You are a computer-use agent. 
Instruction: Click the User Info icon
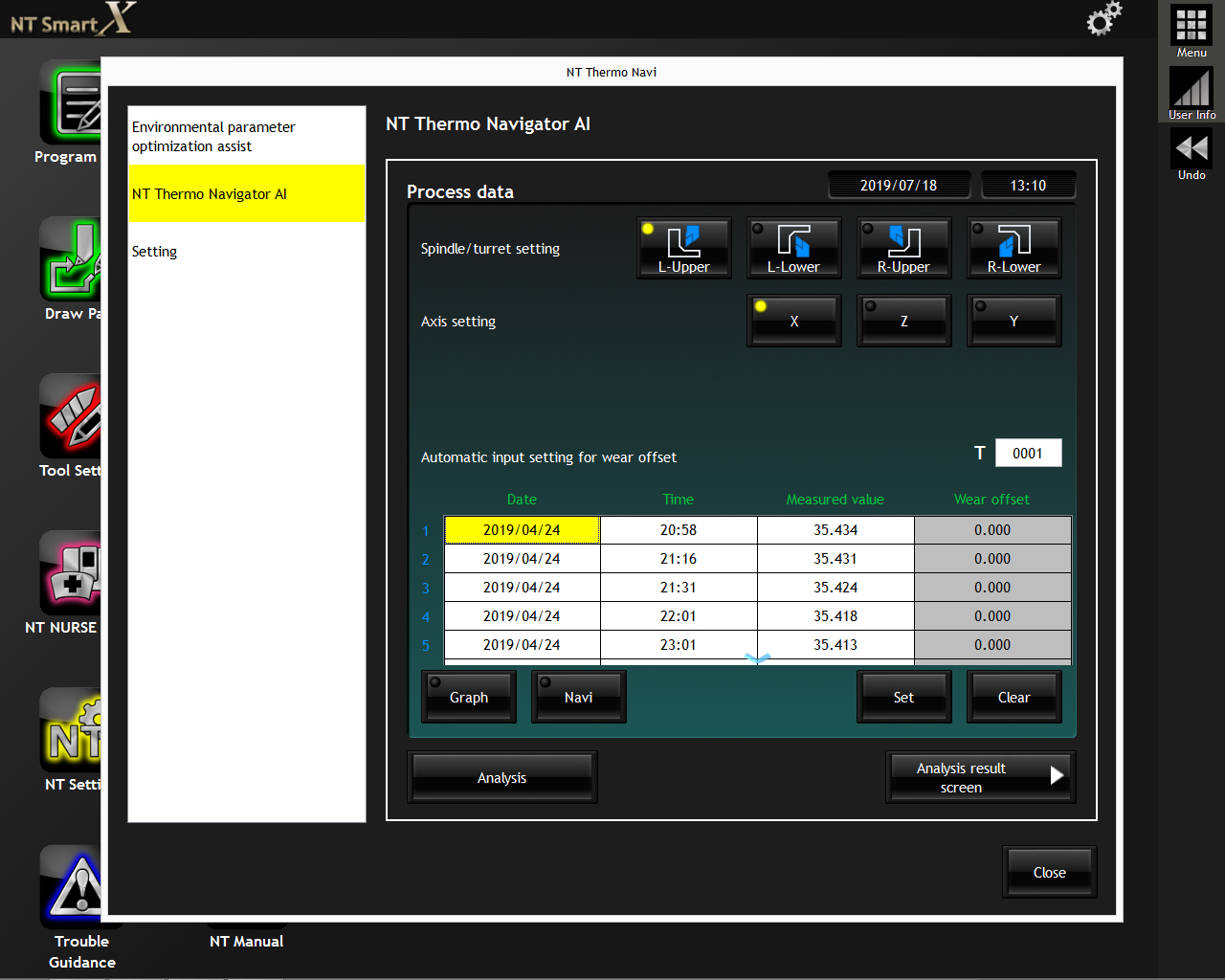1192,89
